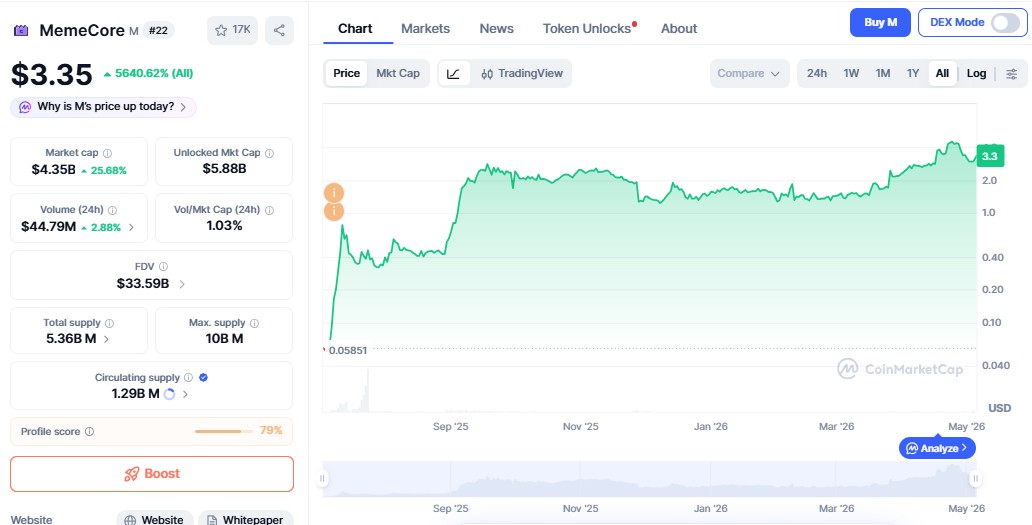
Task: Switch to TradingView candlestick chart
Action: tap(522, 74)
